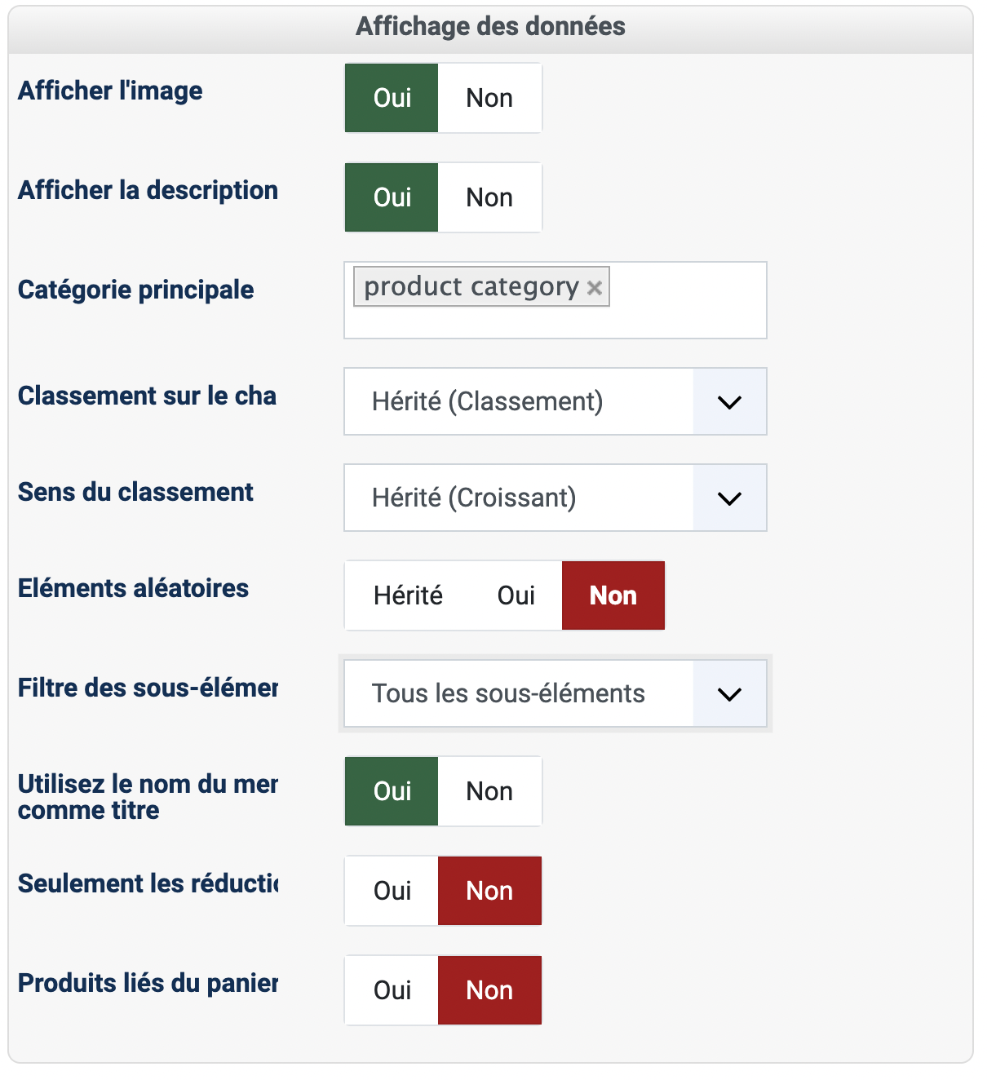This screenshot has height=1080, width=987.
Task: Enable Oui for Produits liés du panier
Action: tap(392, 990)
